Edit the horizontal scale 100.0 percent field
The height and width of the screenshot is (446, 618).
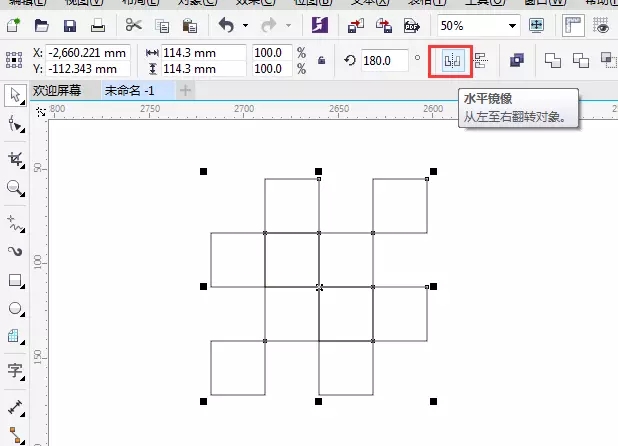pos(272,53)
